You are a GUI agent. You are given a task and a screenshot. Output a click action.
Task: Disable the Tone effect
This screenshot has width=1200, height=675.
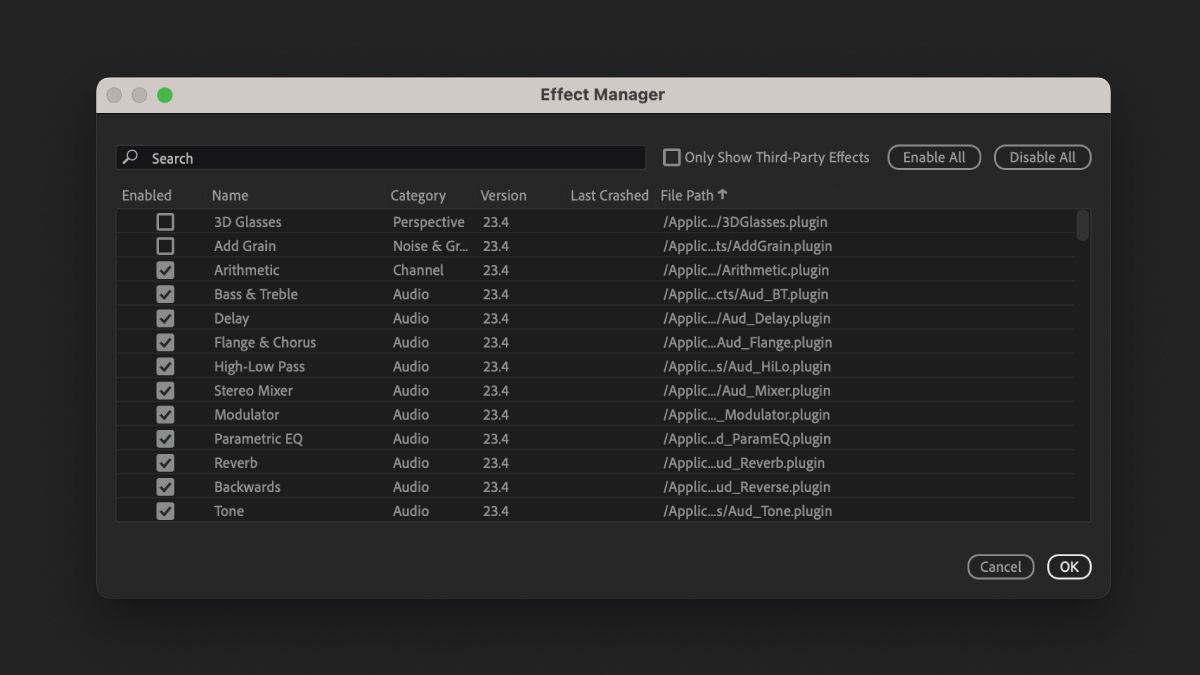165,510
